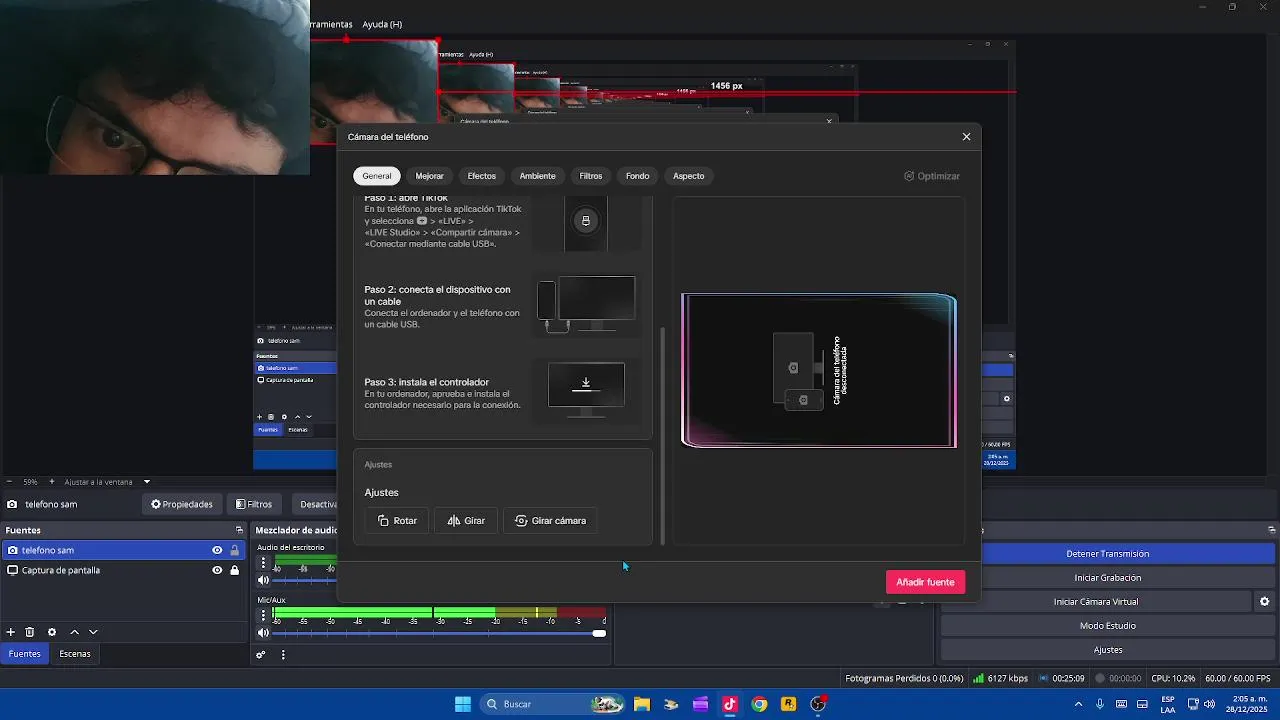Switch to the Ambiente tab
1280x720 pixels.
[538, 176]
